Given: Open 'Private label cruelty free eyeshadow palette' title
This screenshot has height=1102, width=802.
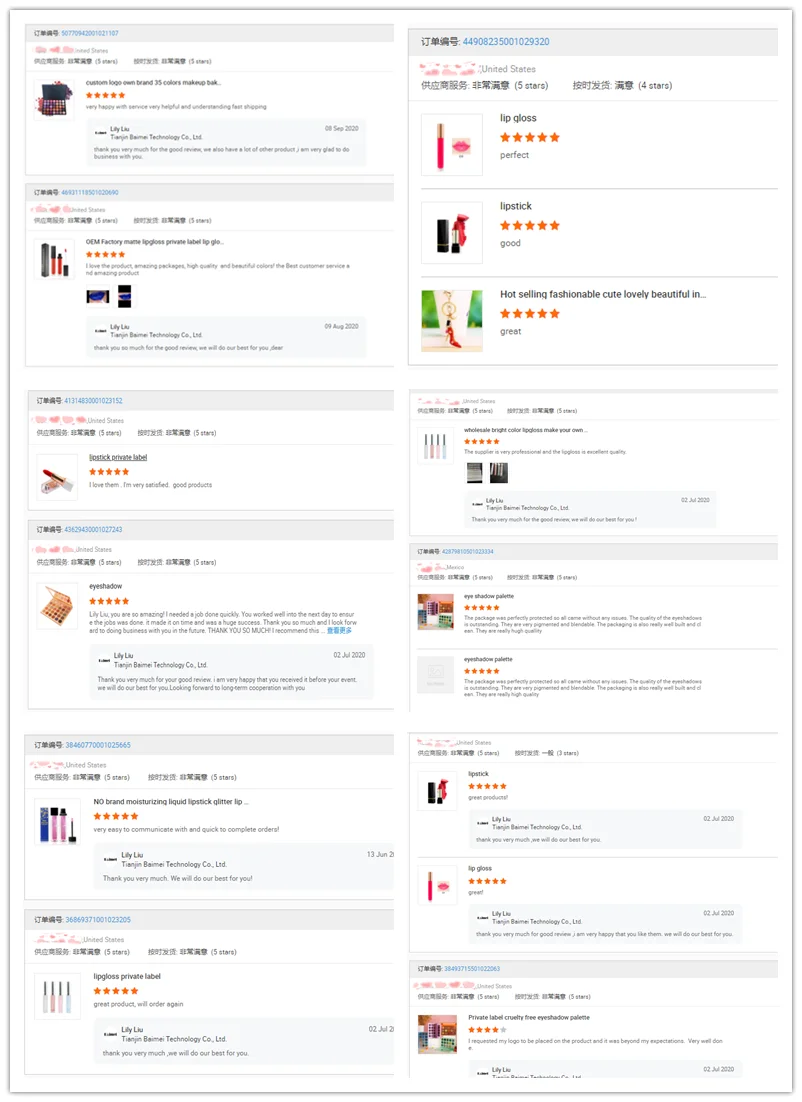Looking at the screenshot, I should tap(529, 1017).
